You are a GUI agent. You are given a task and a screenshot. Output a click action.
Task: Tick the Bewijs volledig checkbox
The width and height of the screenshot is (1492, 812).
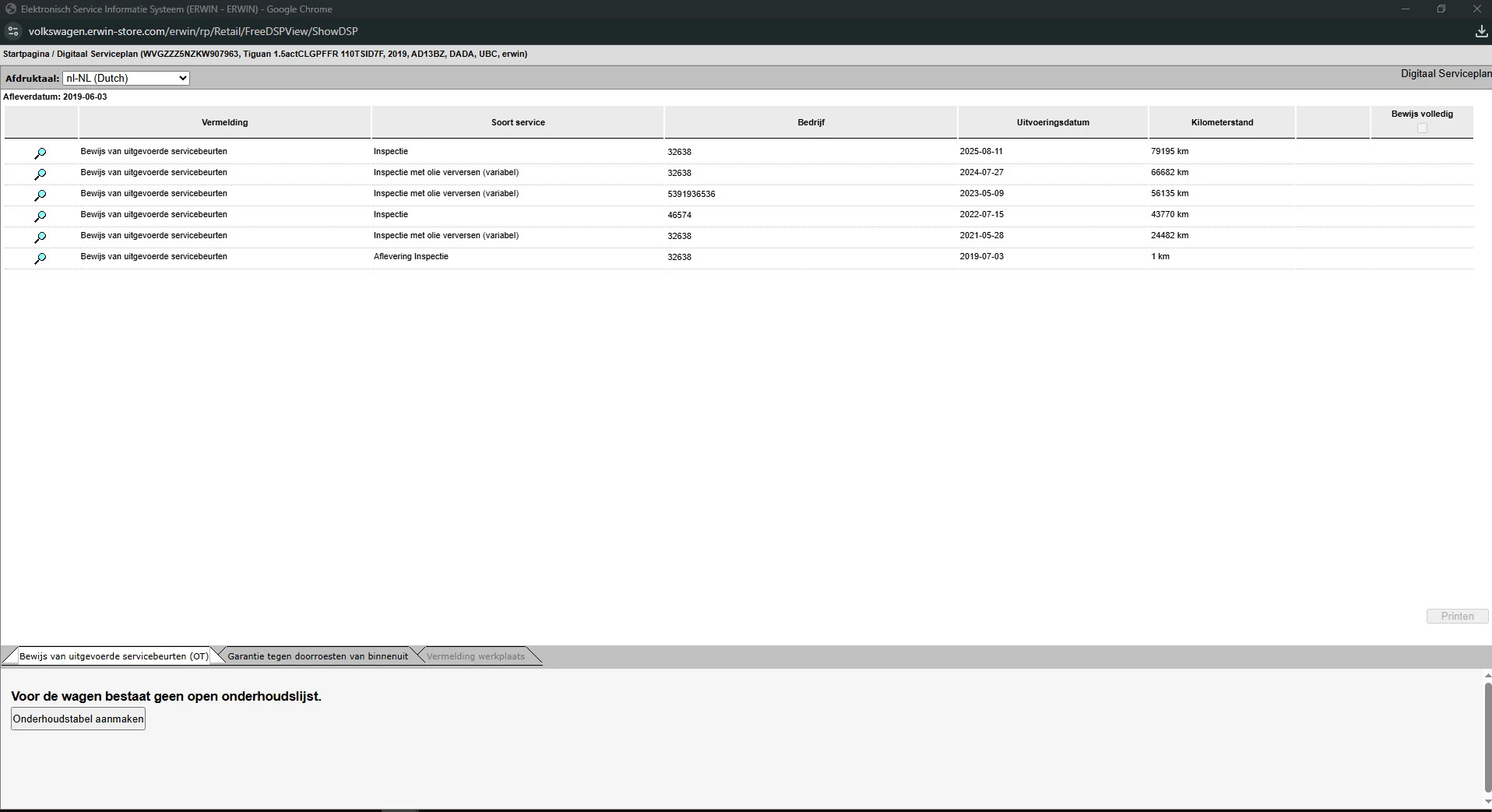click(x=1422, y=128)
